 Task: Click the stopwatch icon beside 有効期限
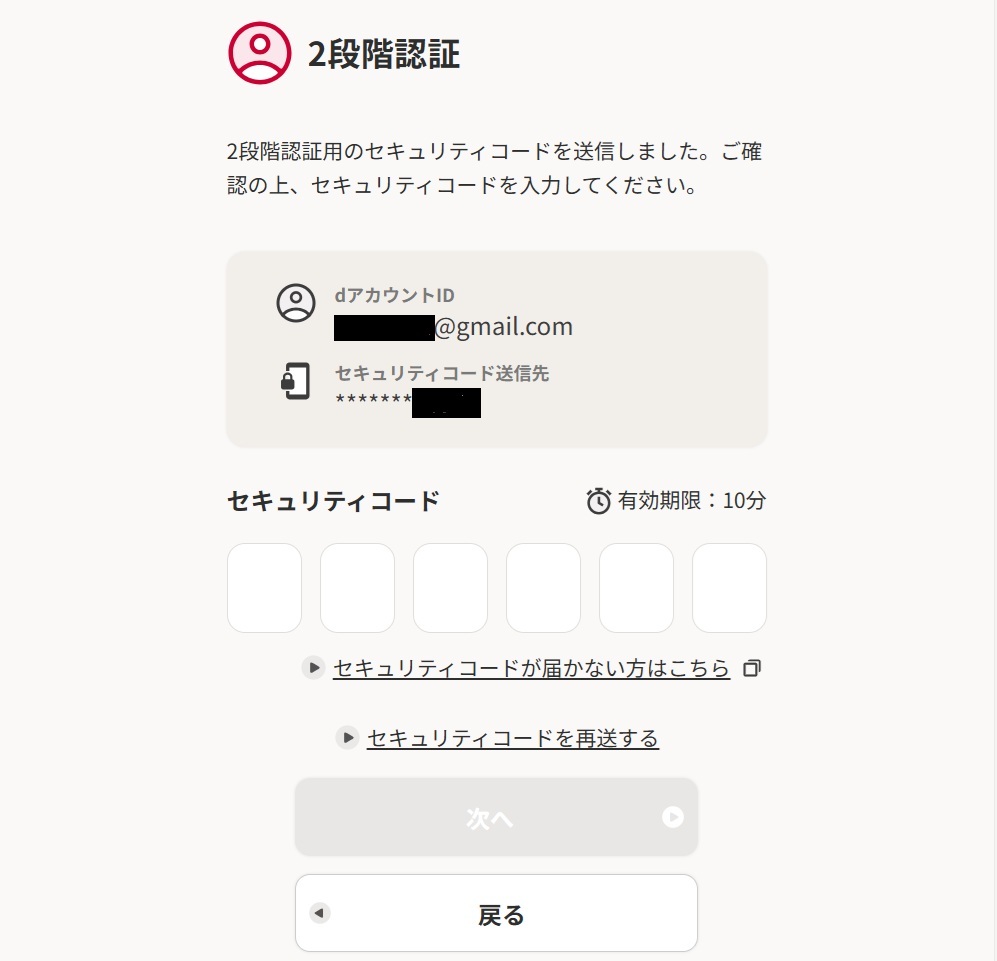(598, 501)
